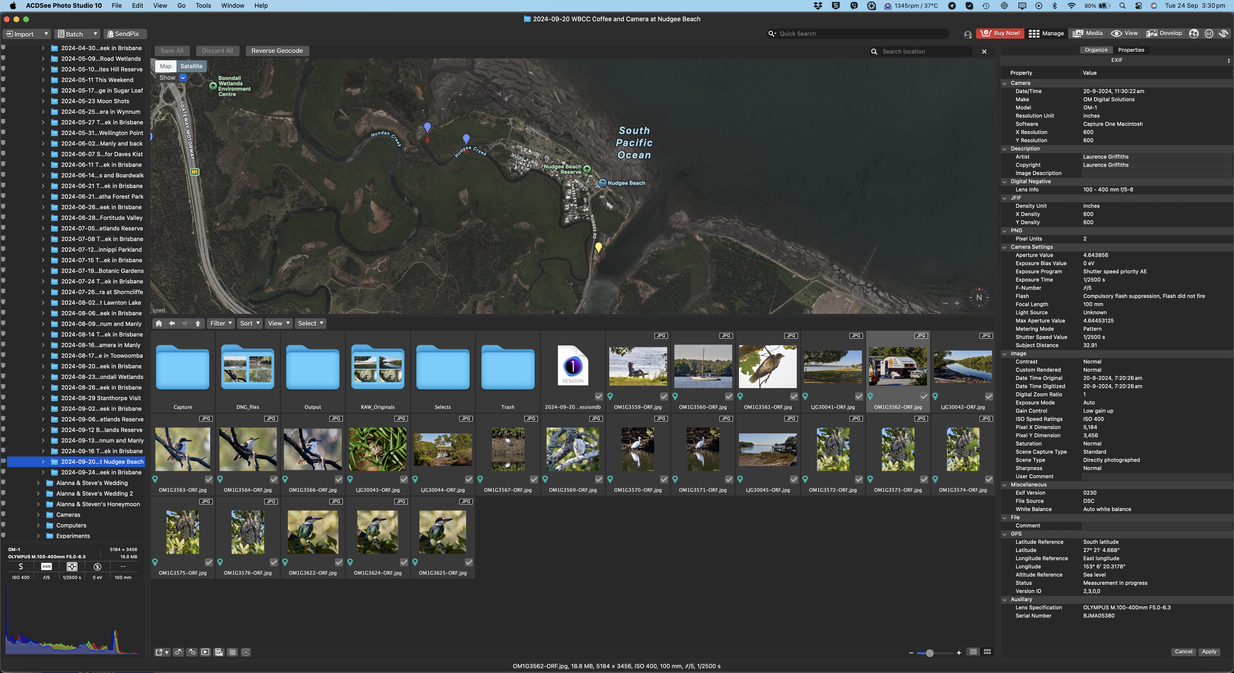Go back with the left arrow icon

pyautogui.click(x=172, y=323)
